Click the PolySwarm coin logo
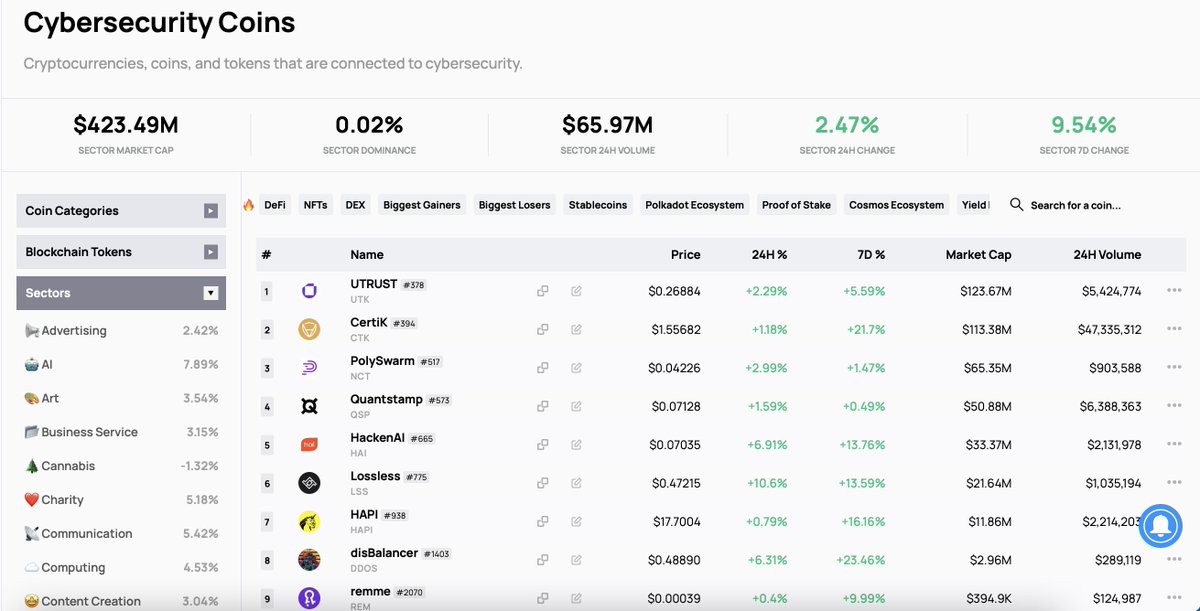The width and height of the screenshot is (1200, 611). 309,368
